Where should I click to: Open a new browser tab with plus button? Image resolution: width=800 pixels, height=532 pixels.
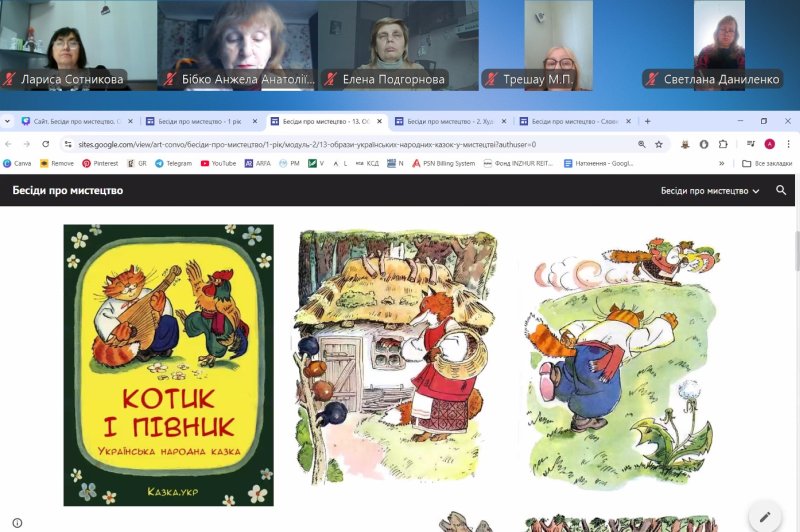tap(647, 121)
